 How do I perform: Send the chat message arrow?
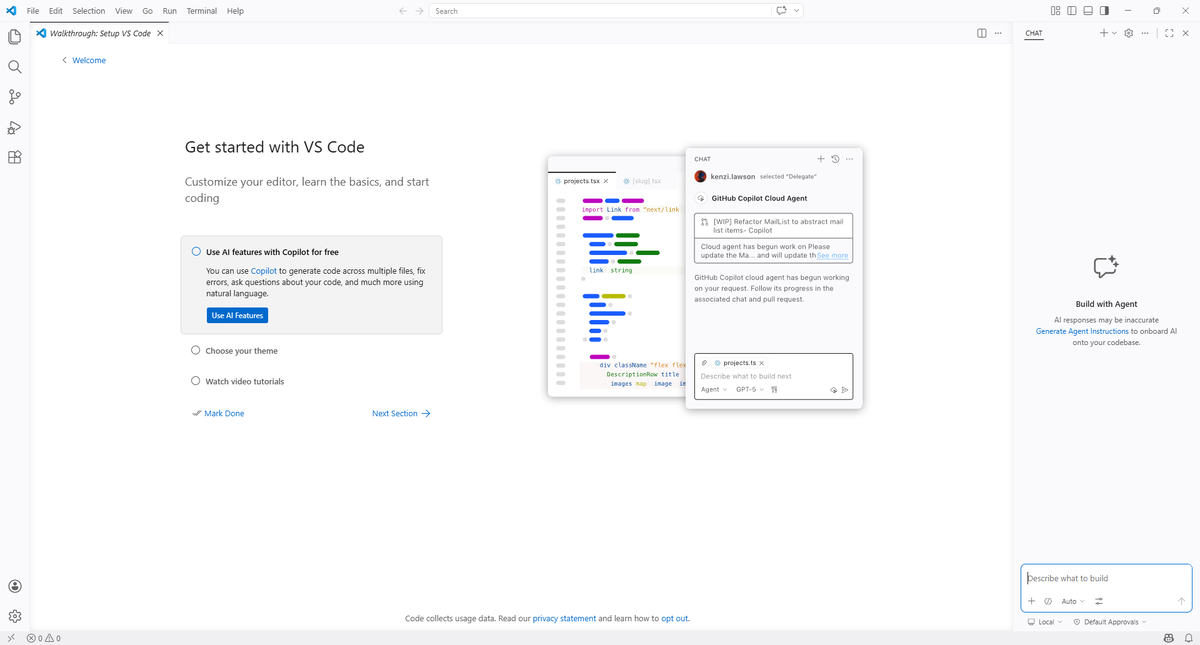tap(1181, 601)
